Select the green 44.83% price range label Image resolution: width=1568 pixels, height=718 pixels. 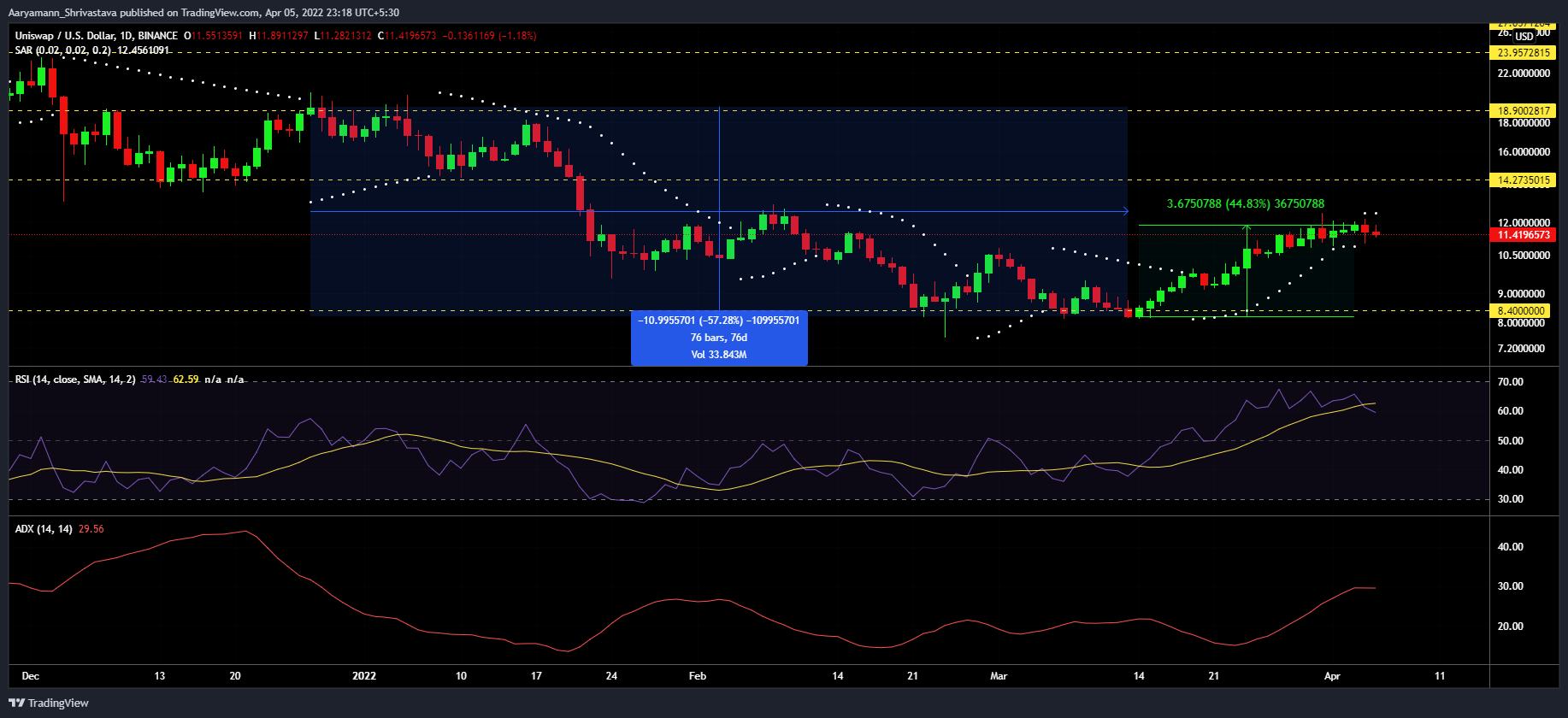(1245, 204)
